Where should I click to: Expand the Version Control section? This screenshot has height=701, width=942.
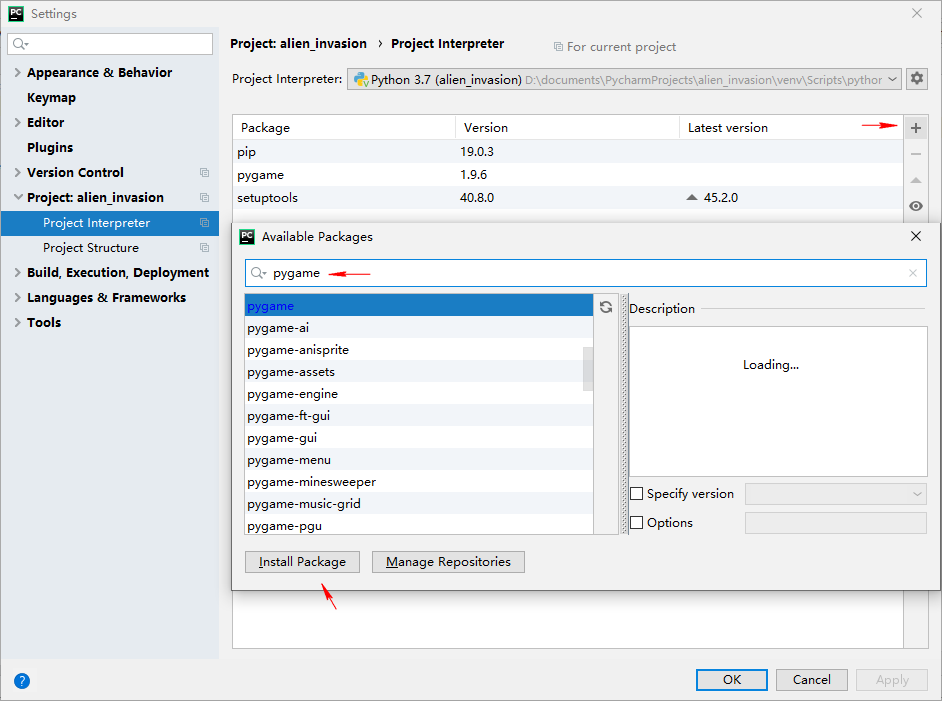pyautogui.click(x=17, y=172)
